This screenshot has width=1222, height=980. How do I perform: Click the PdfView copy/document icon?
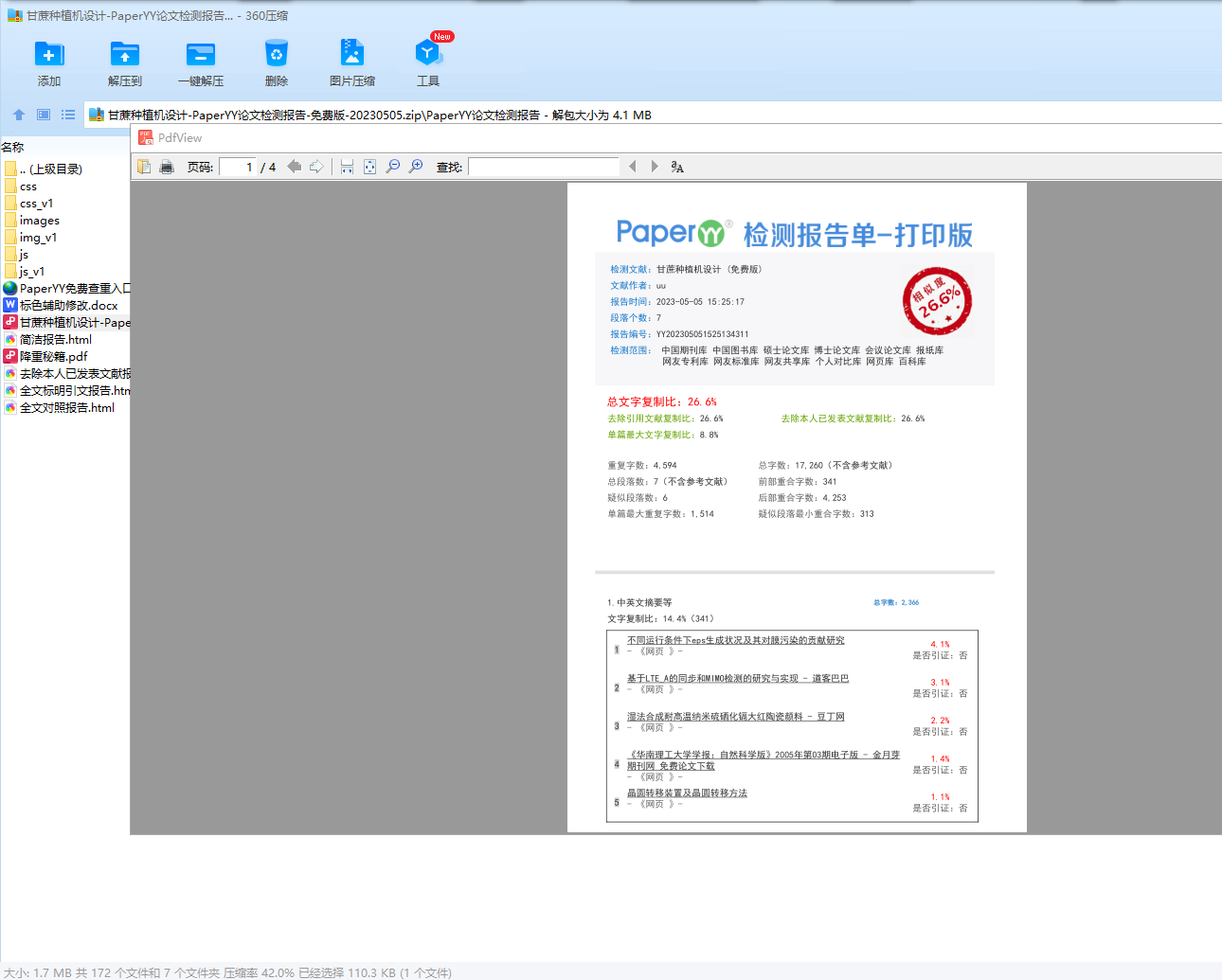click(x=144, y=167)
